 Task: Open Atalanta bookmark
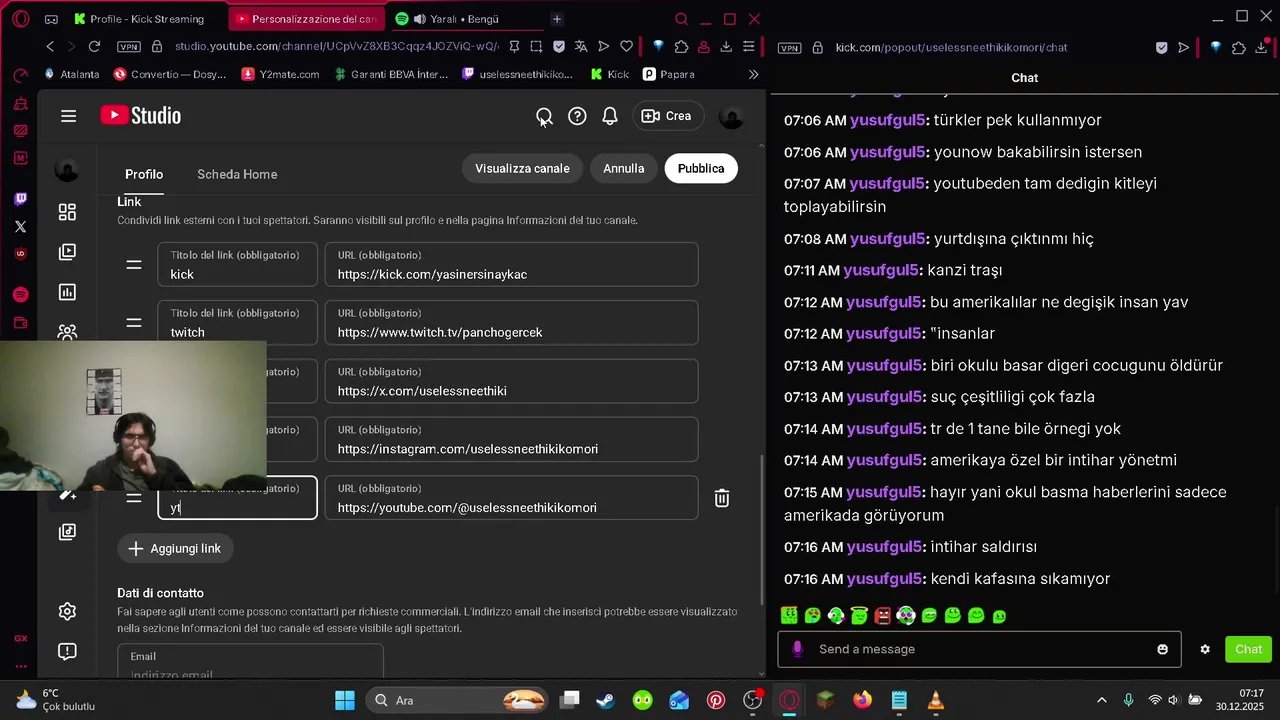72,74
